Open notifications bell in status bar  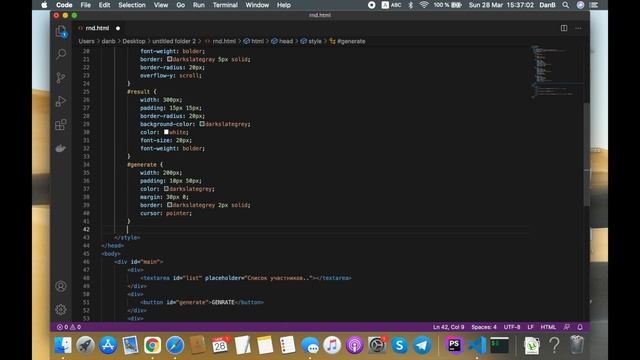[580, 327]
